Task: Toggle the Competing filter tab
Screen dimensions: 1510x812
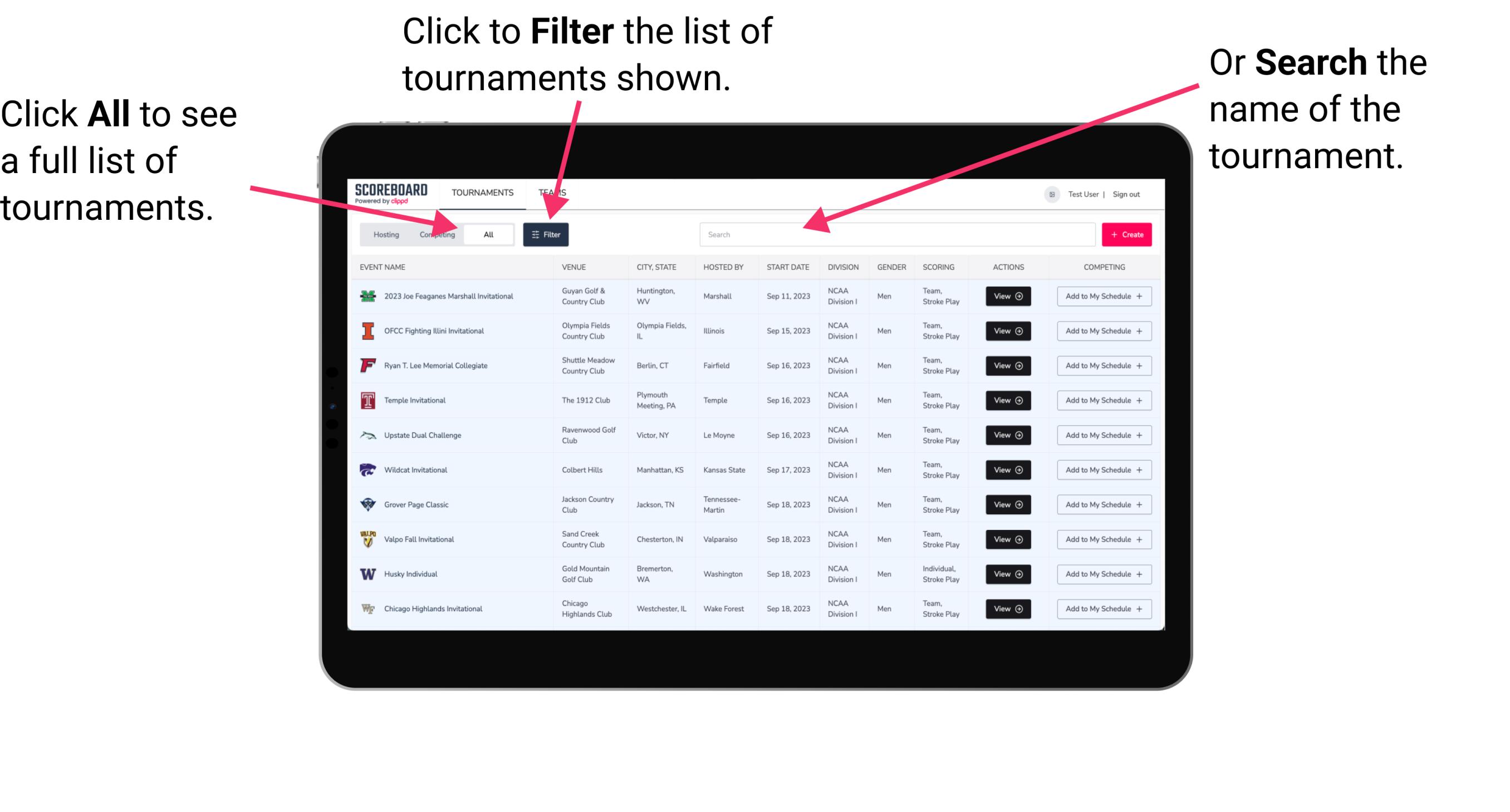Action: [435, 234]
